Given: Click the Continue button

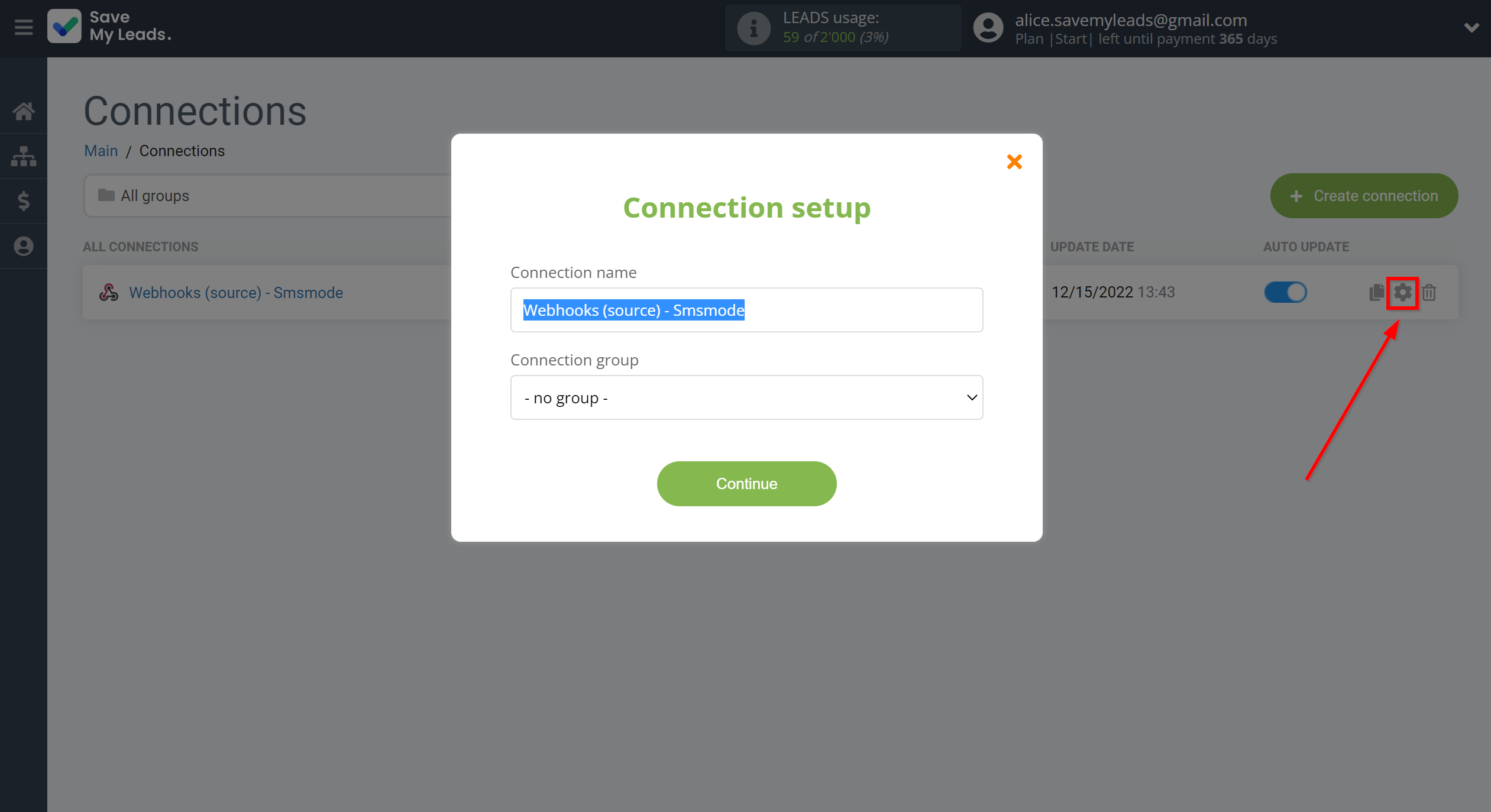Looking at the screenshot, I should pos(747,484).
